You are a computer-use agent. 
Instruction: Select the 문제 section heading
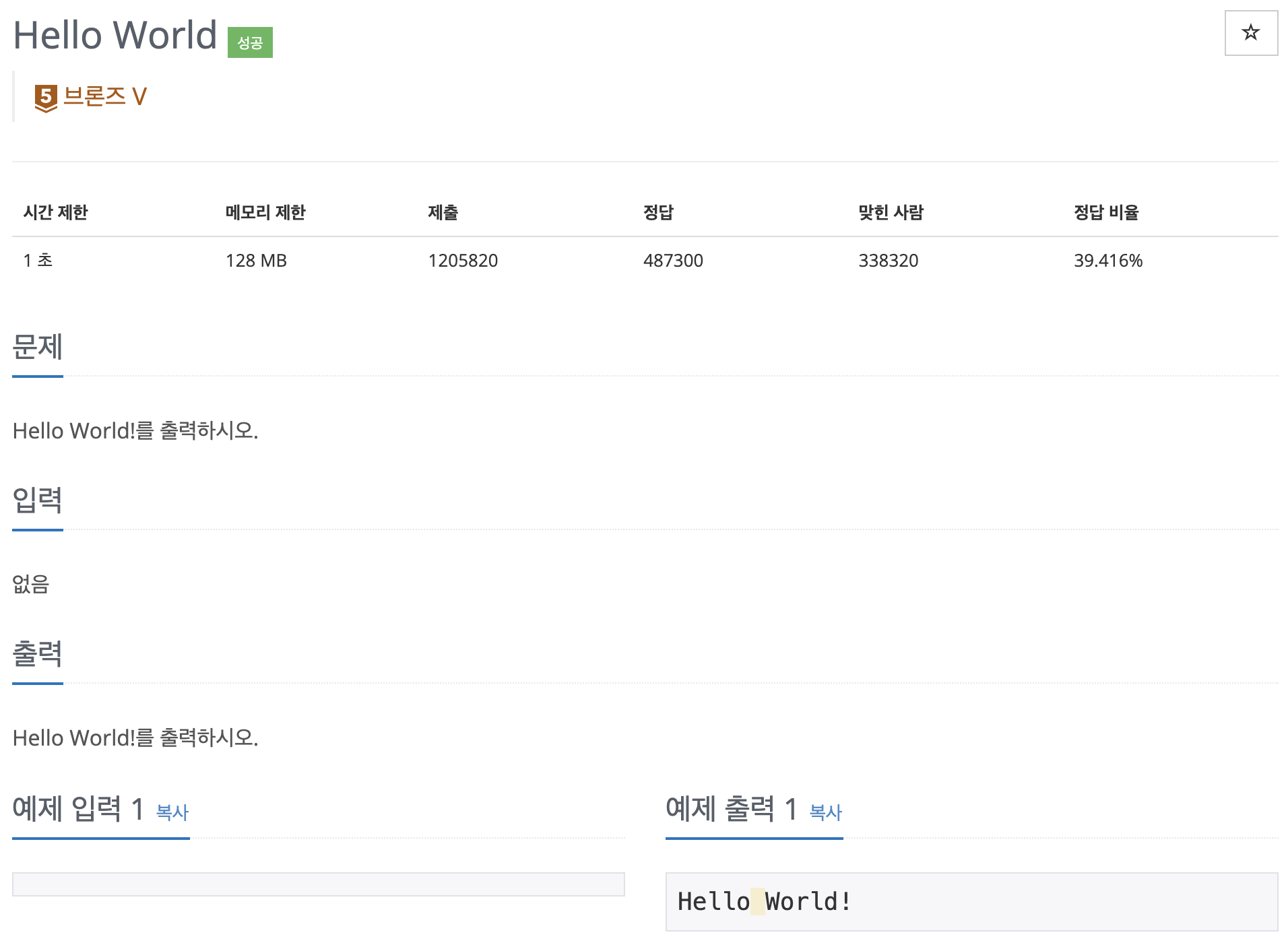(x=37, y=348)
